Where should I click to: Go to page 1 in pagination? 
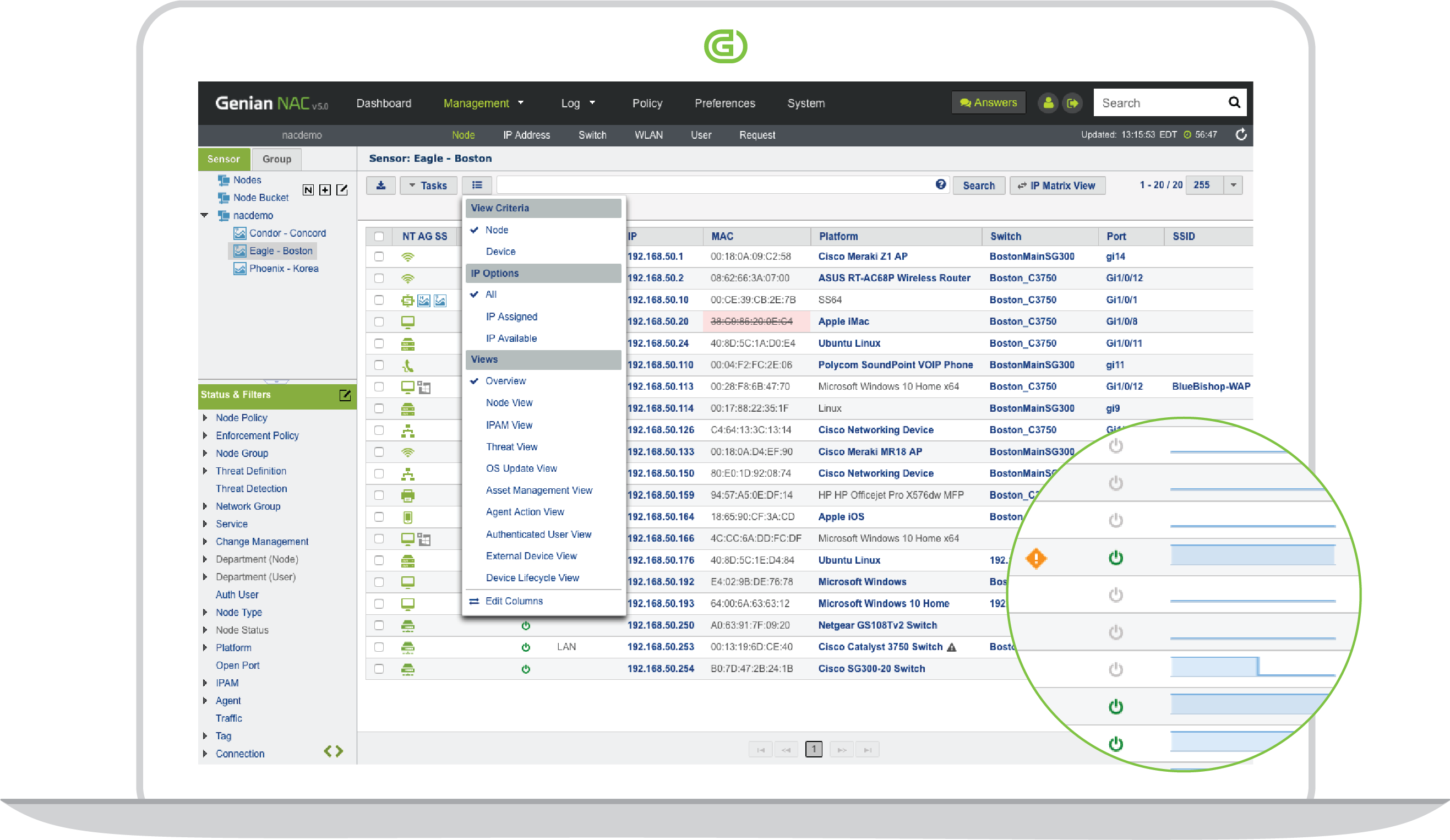coord(813,750)
